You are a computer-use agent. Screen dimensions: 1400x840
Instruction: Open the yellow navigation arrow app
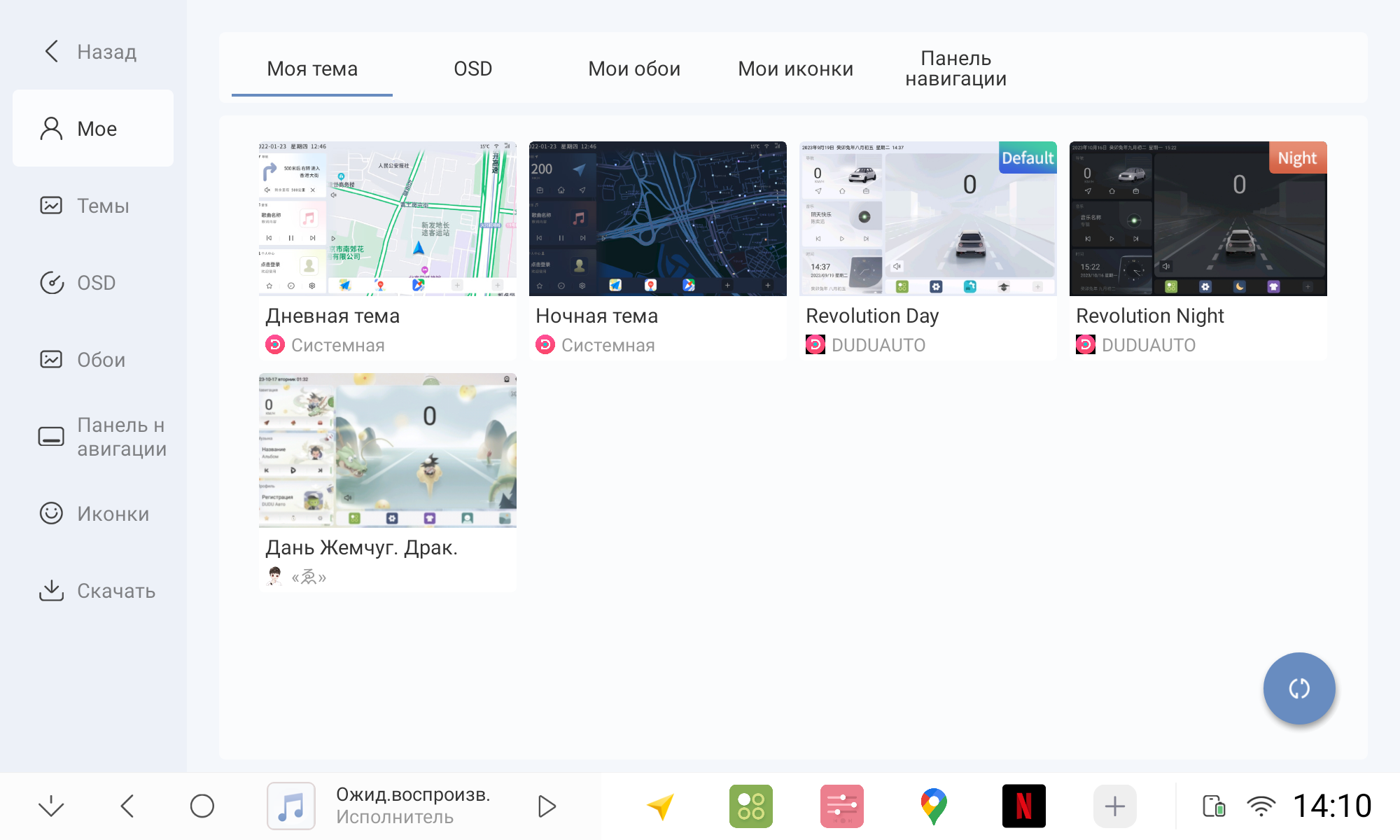[x=660, y=806]
